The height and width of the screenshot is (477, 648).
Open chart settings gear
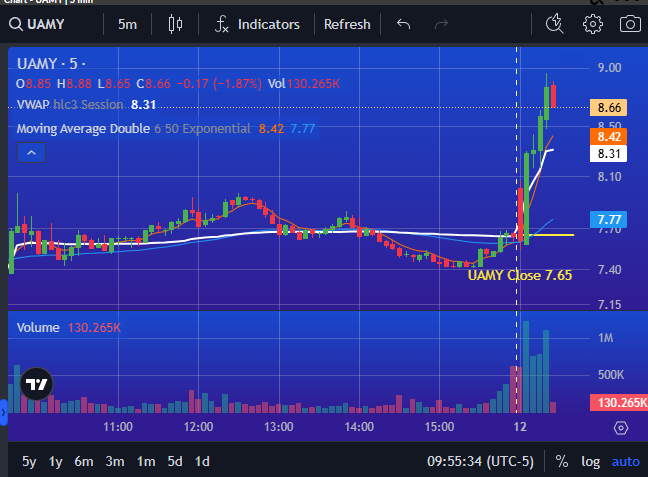click(593, 24)
